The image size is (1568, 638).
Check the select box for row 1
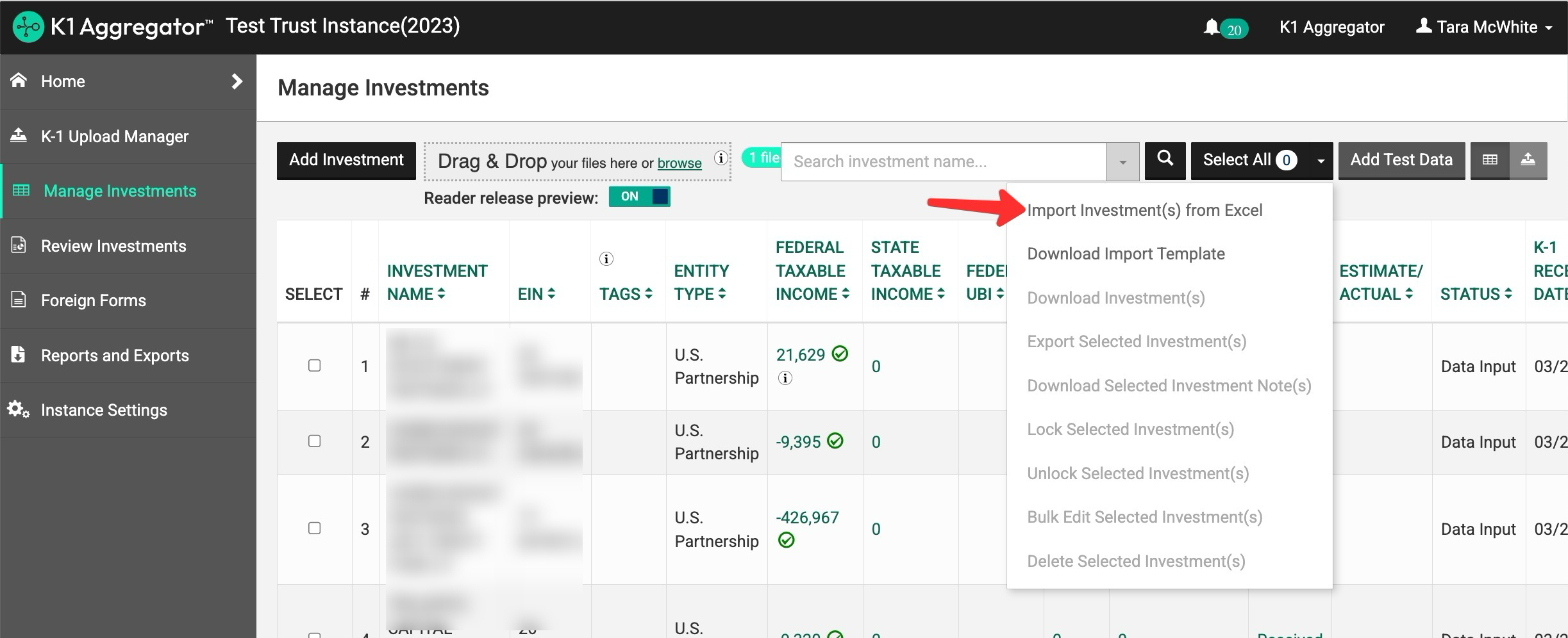(314, 366)
